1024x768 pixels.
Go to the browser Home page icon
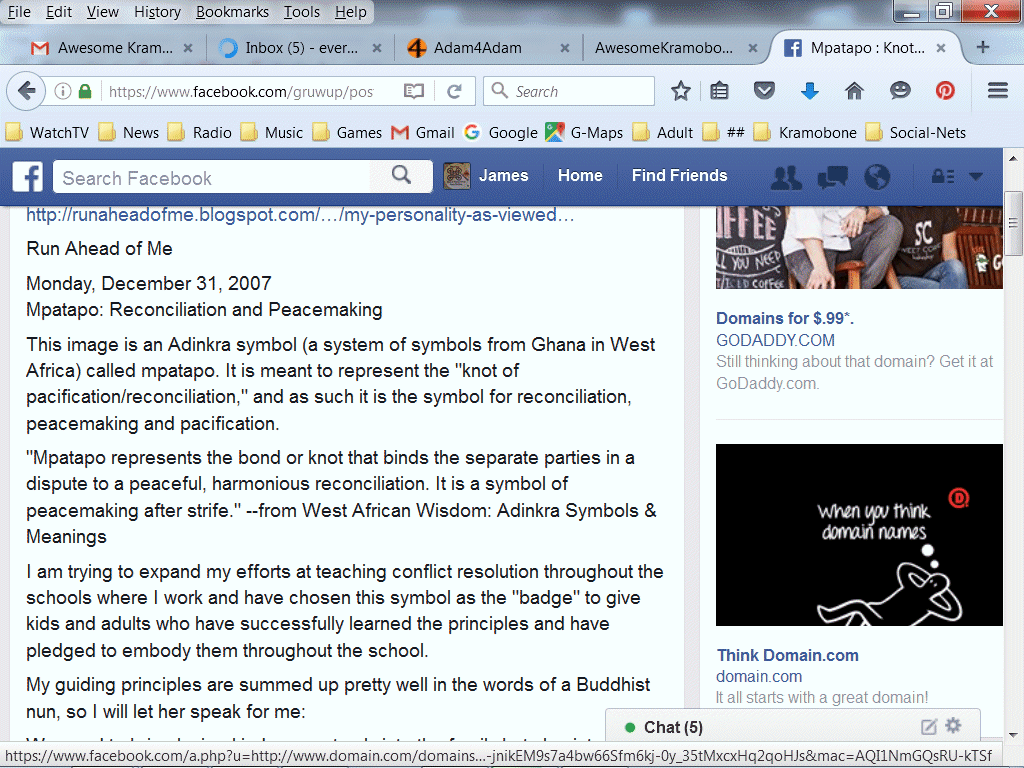click(854, 91)
